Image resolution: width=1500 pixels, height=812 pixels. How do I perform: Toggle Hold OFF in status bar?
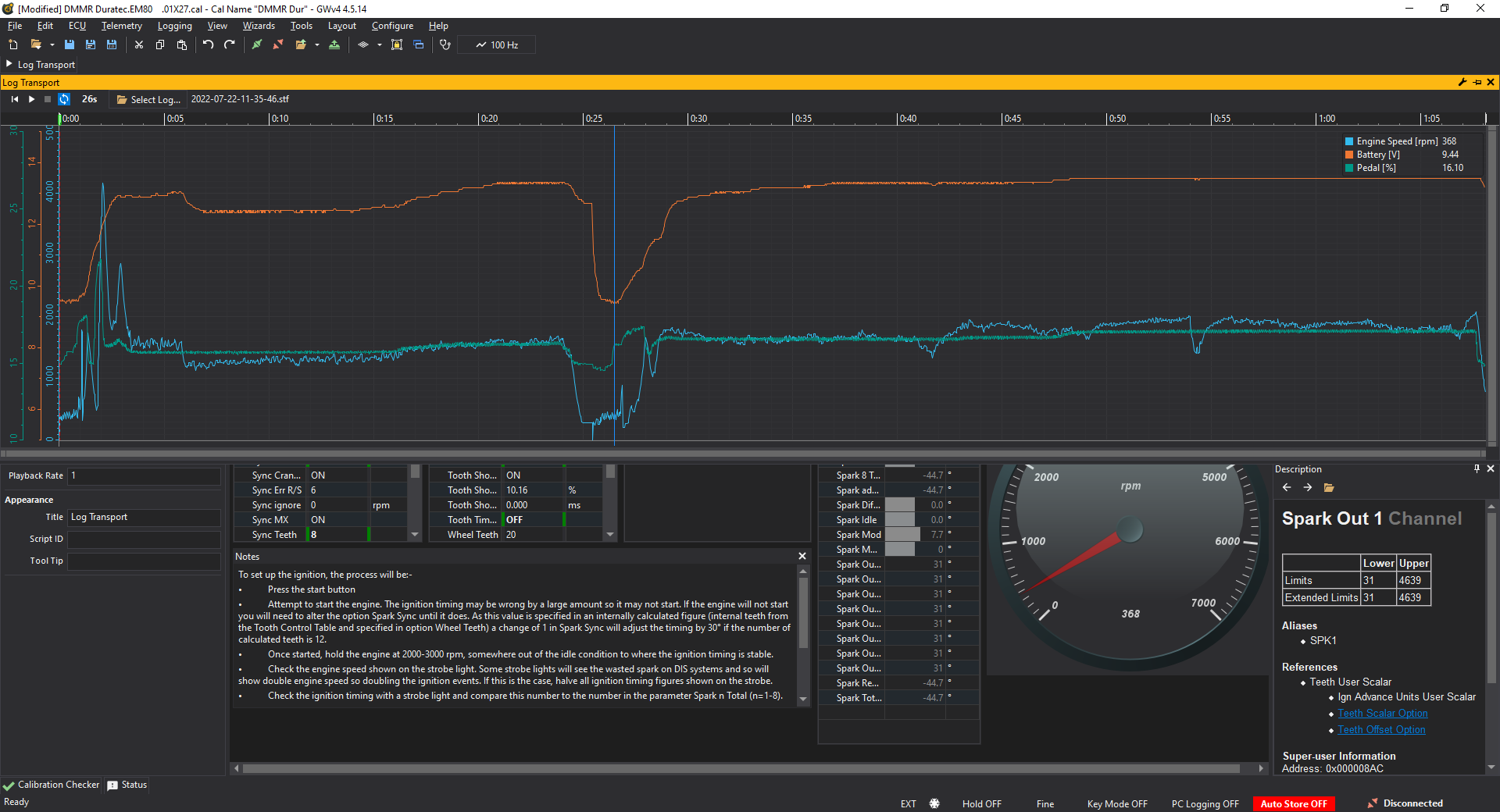(981, 803)
